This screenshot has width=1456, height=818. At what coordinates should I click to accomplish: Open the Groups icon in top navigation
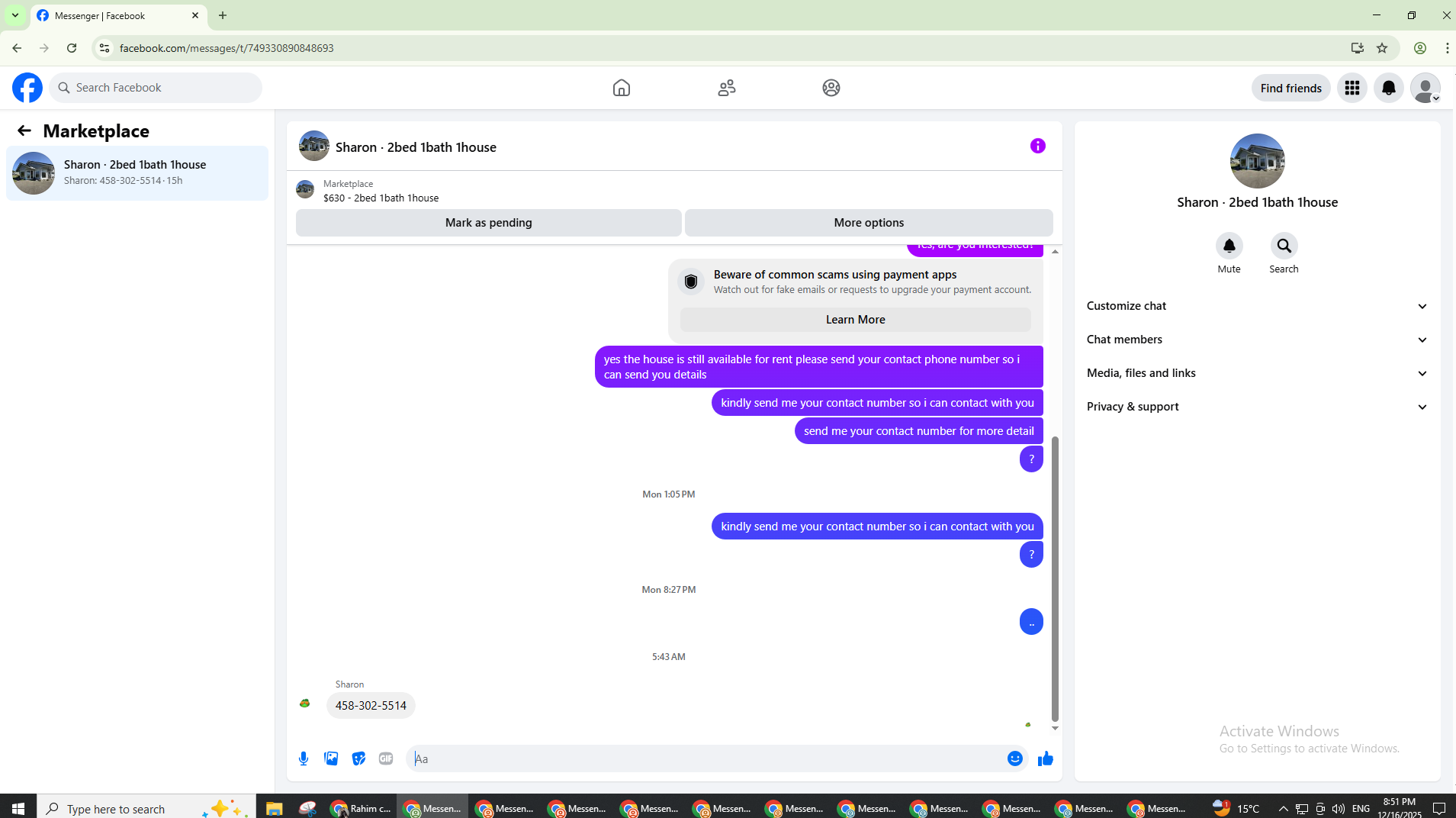831,88
